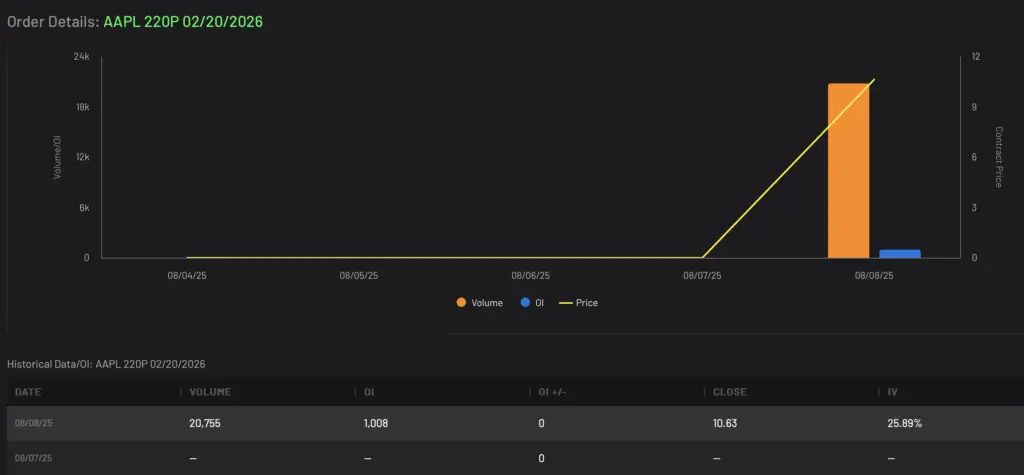Sort by the CLOSE column header
The image size is (1024, 475).
pyautogui.click(x=729, y=392)
